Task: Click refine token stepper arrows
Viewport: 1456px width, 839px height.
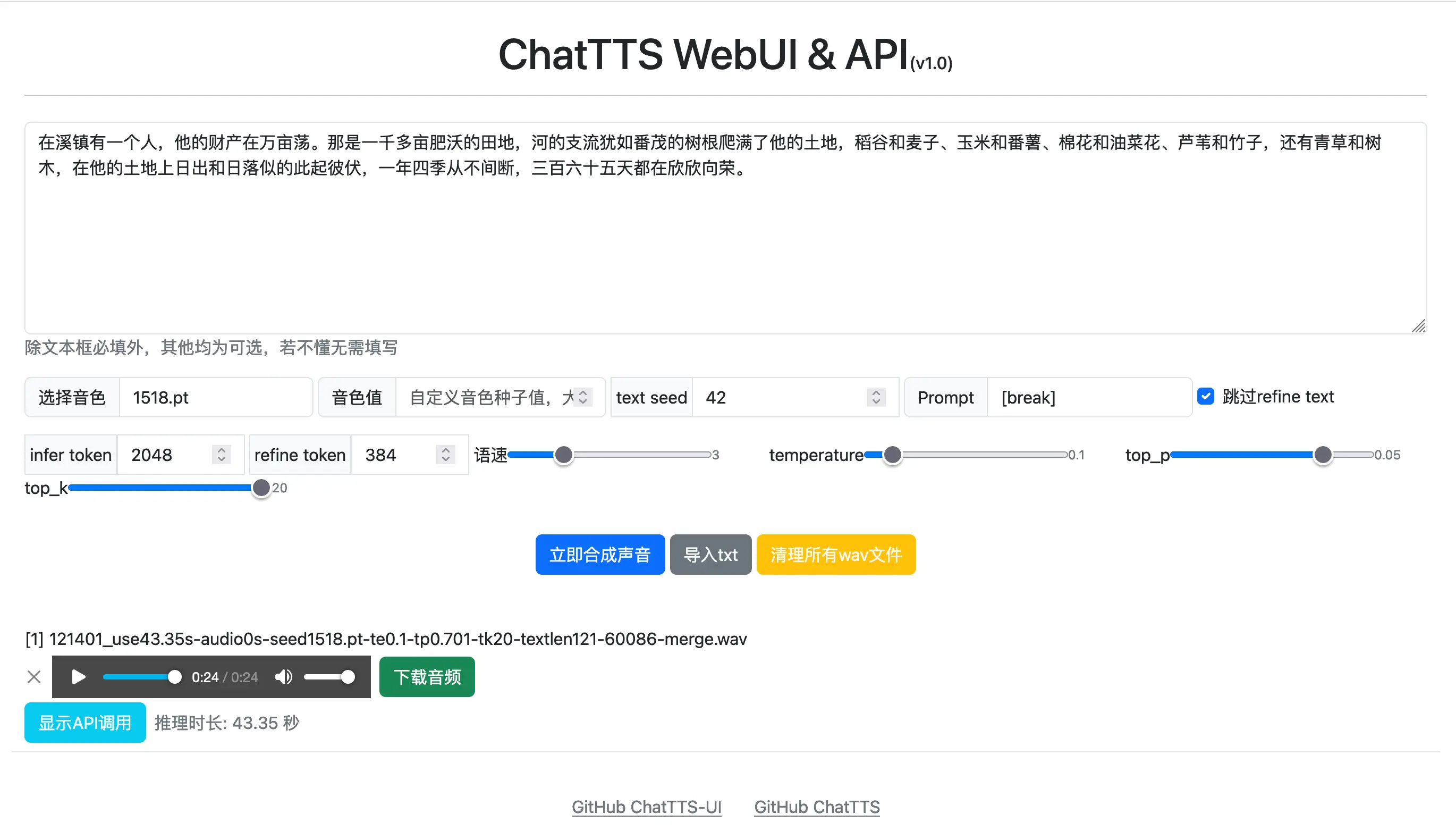Action: (446, 455)
